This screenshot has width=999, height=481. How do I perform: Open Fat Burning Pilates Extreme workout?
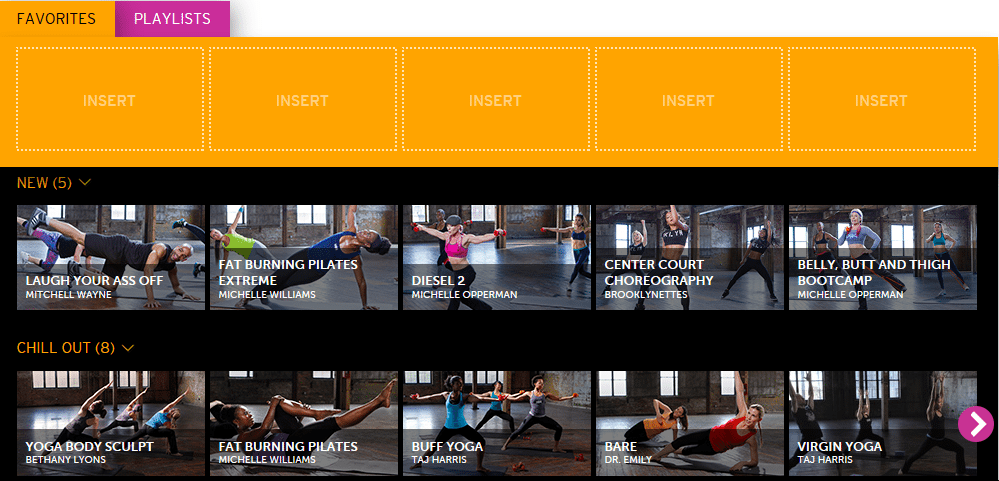(304, 257)
